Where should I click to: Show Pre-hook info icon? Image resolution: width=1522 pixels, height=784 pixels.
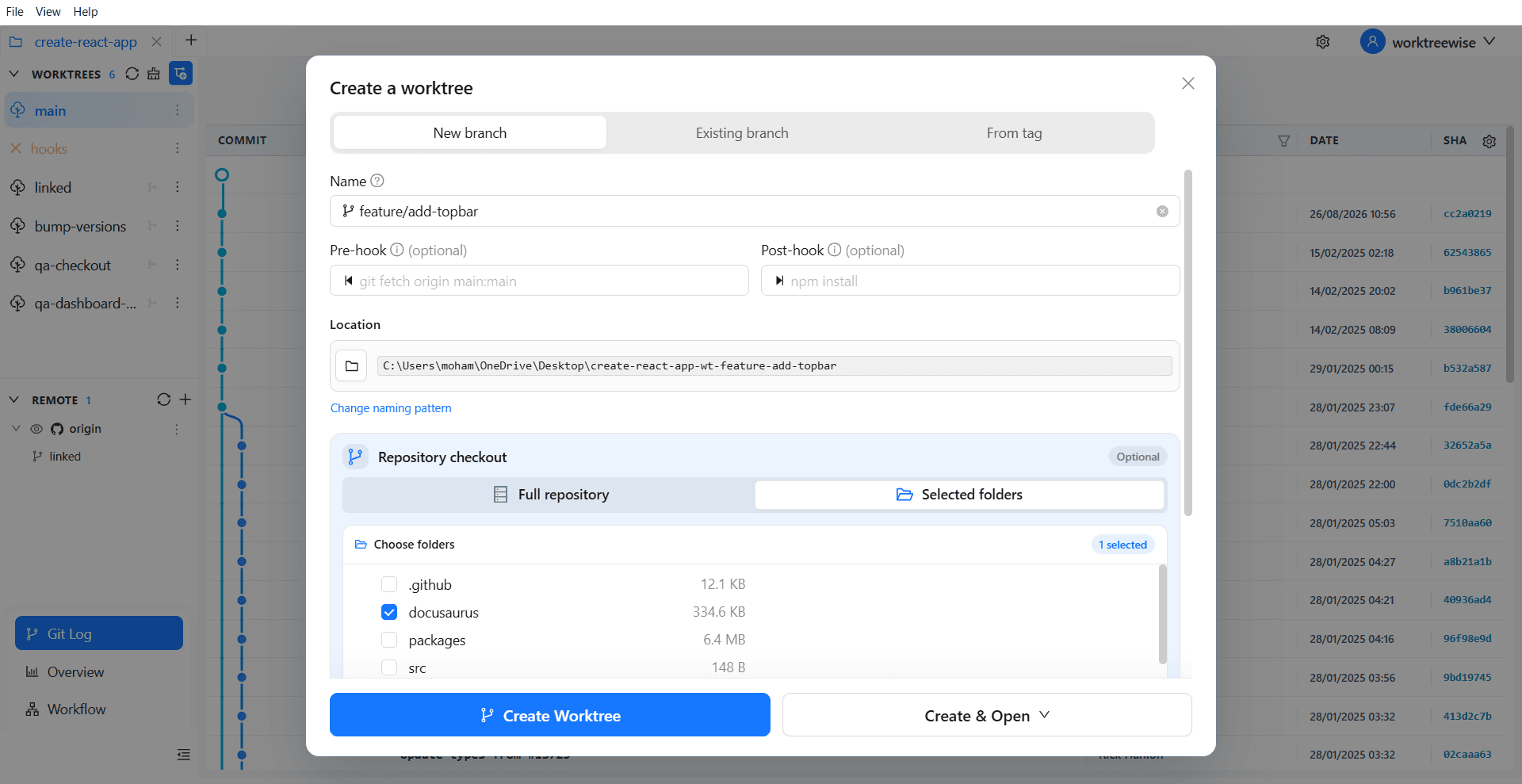pyautogui.click(x=397, y=250)
